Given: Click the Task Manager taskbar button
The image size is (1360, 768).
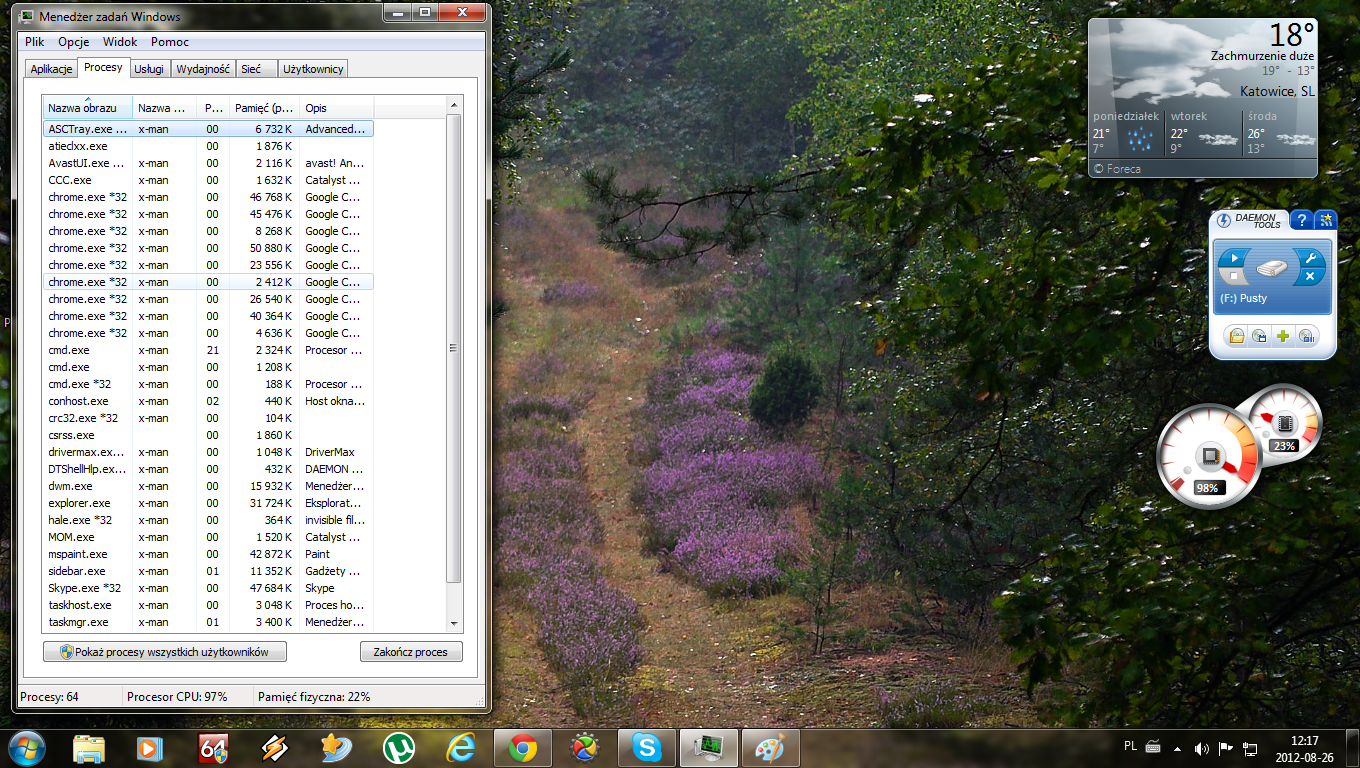Looking at the screenshot, I should point(709,748).
